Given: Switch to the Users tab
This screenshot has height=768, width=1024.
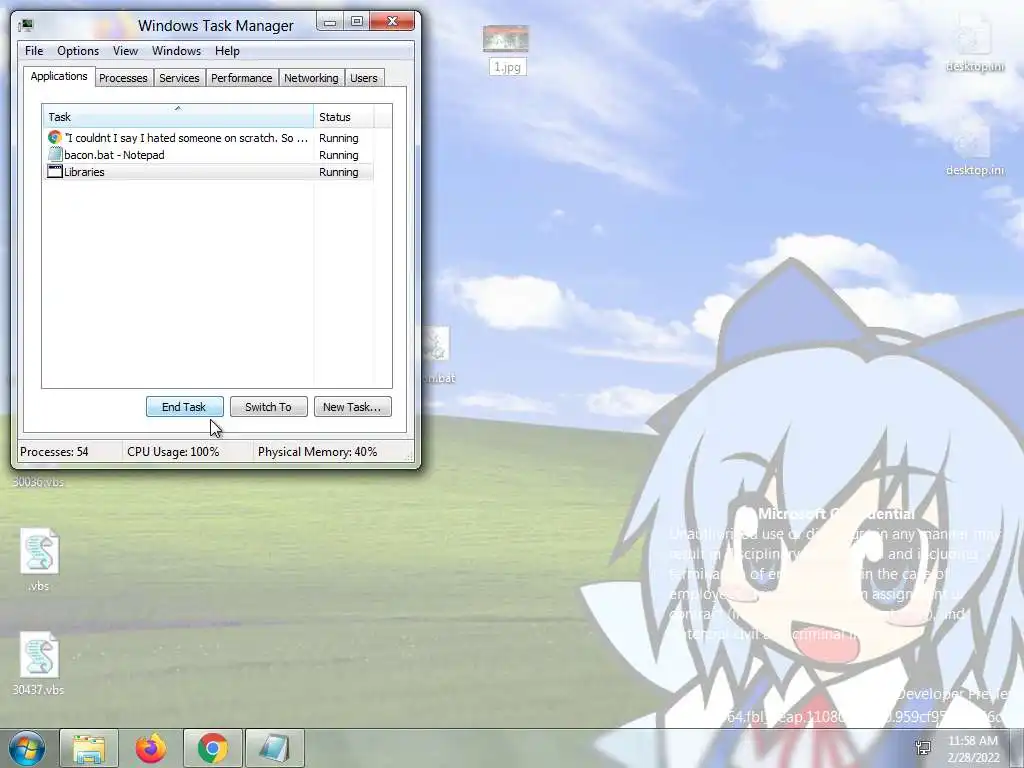Looking at the screenshot, I should tap(364, 78).
